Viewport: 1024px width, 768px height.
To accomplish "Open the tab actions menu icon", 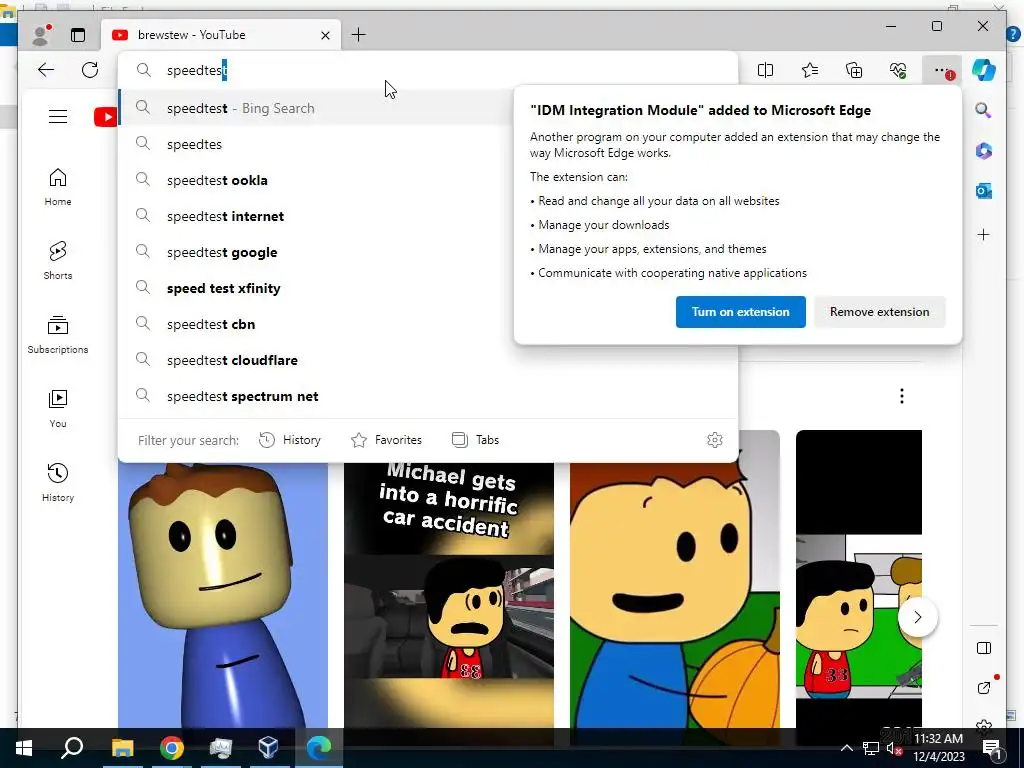I will tap(78, 35).
